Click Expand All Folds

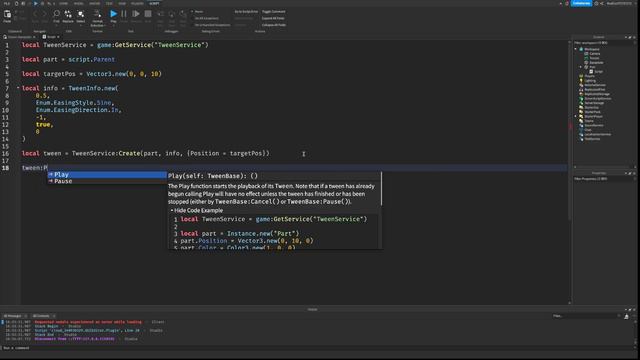(273, 18)
